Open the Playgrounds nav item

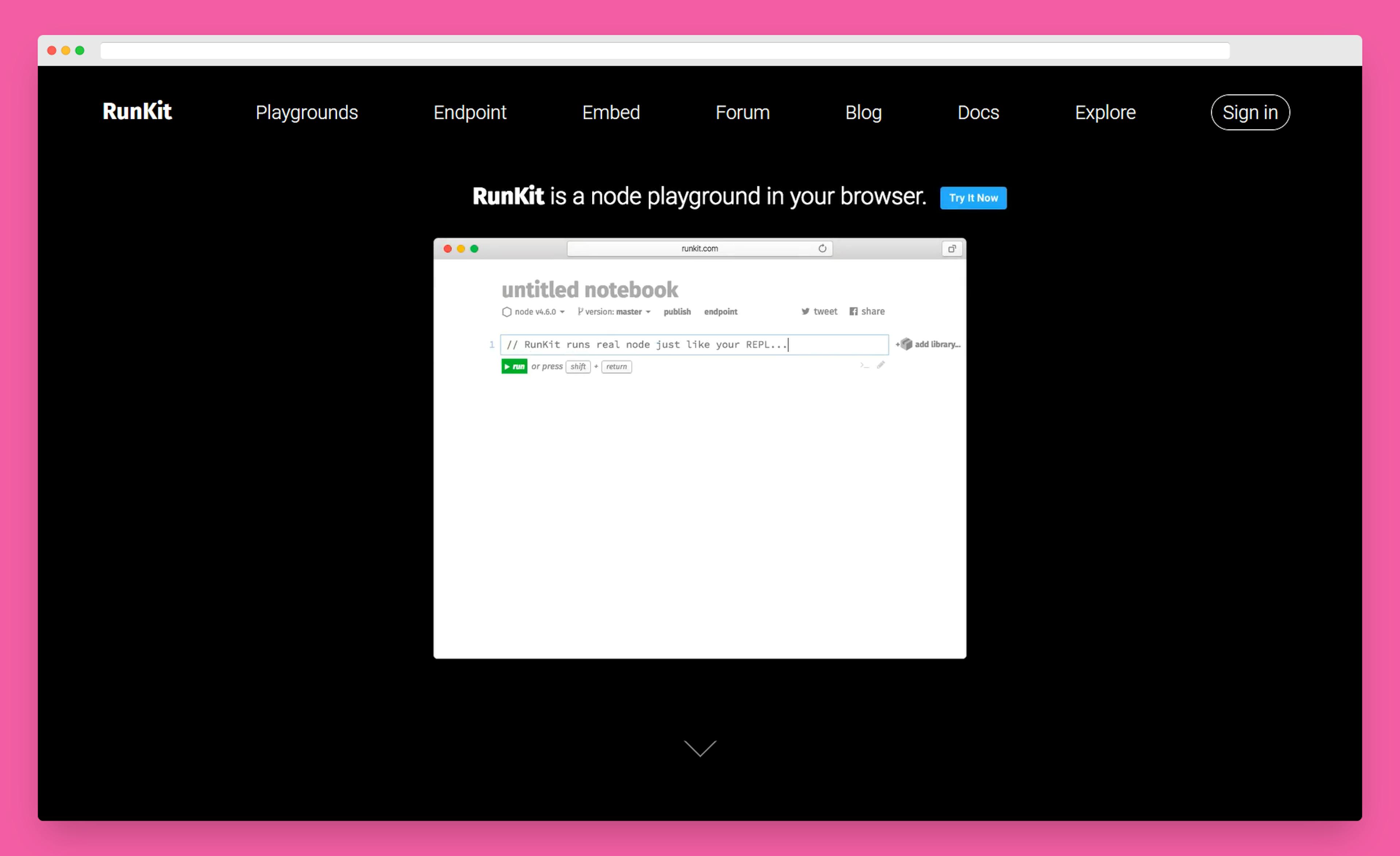pyautogui.click(x=307, y=112)
